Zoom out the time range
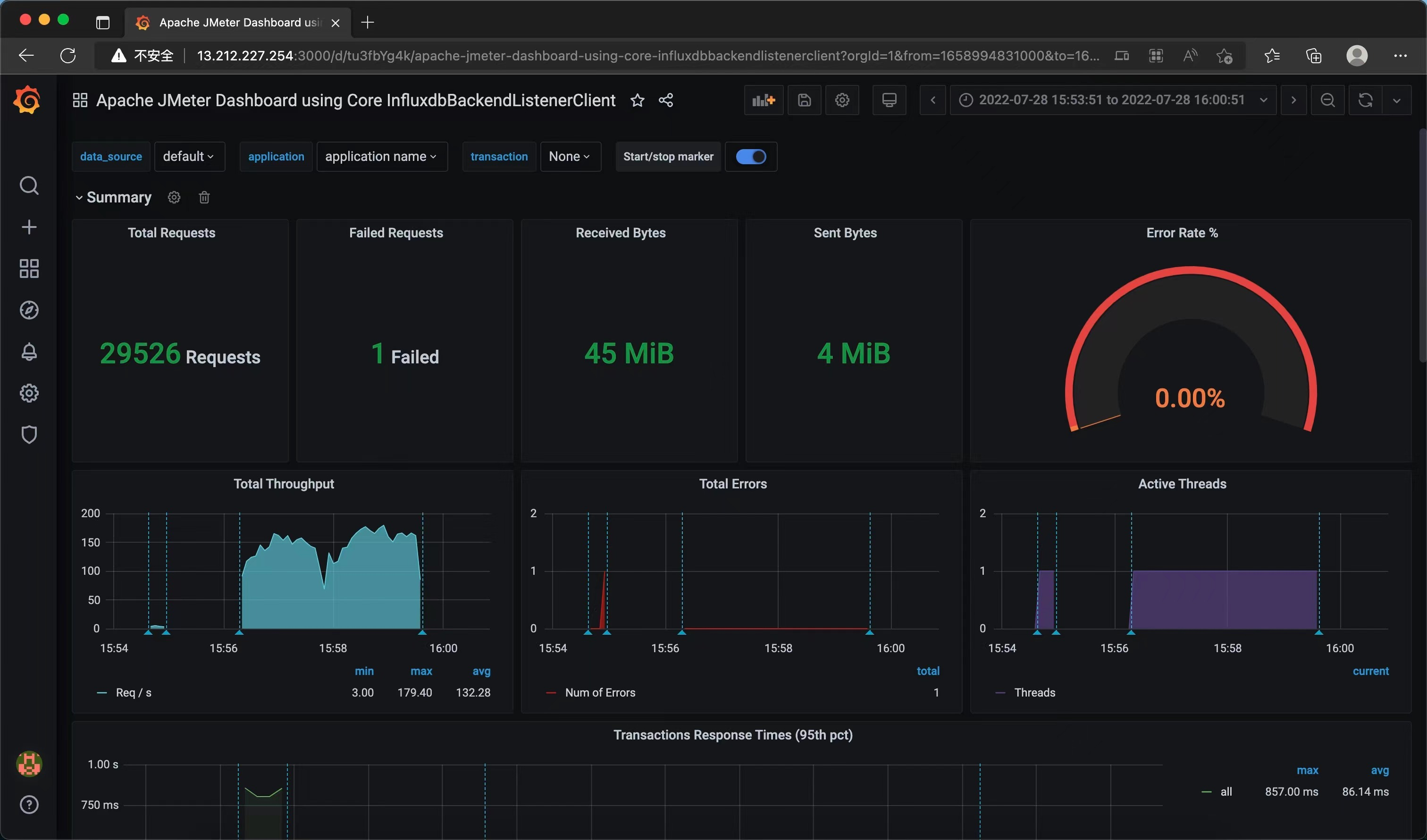The height and width of the screenshot is (840, 1427). tap(1328, 100)
